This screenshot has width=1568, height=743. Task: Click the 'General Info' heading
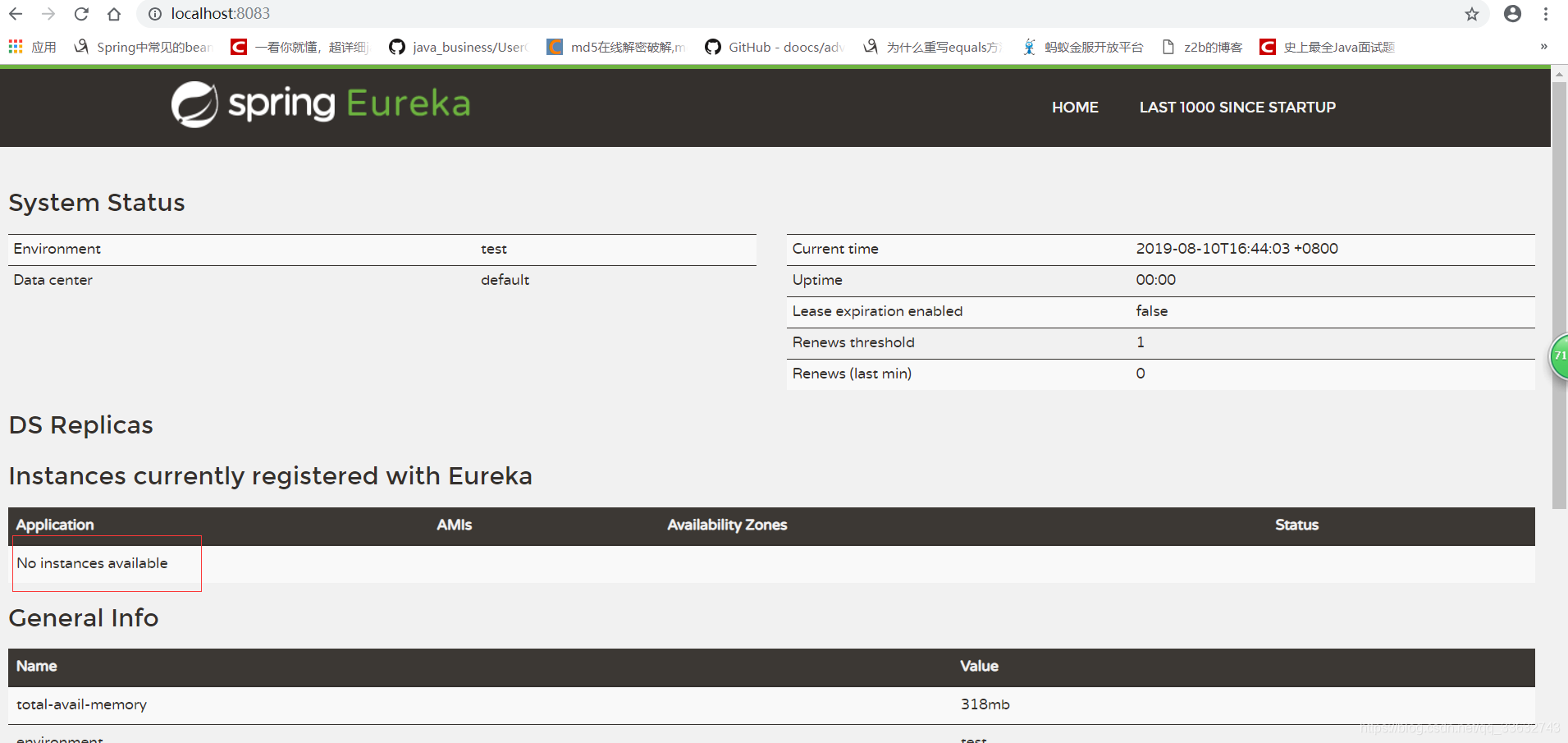[84, 618]
